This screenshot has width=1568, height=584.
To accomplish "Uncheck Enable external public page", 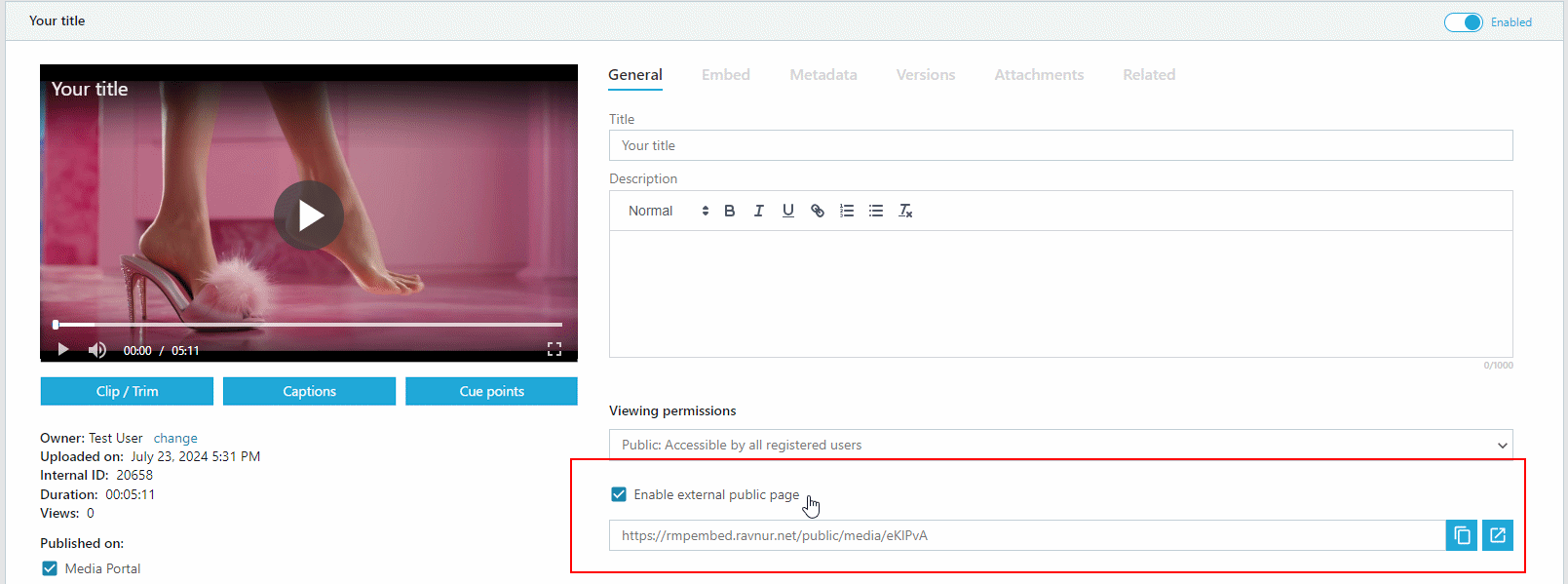I will [x=618, y=494].
